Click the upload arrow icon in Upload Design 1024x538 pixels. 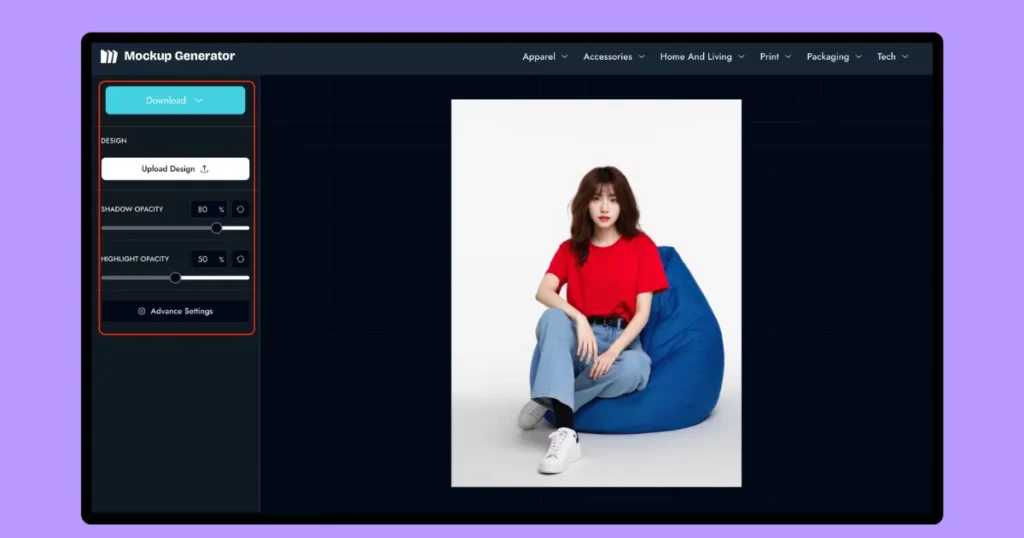205,169
